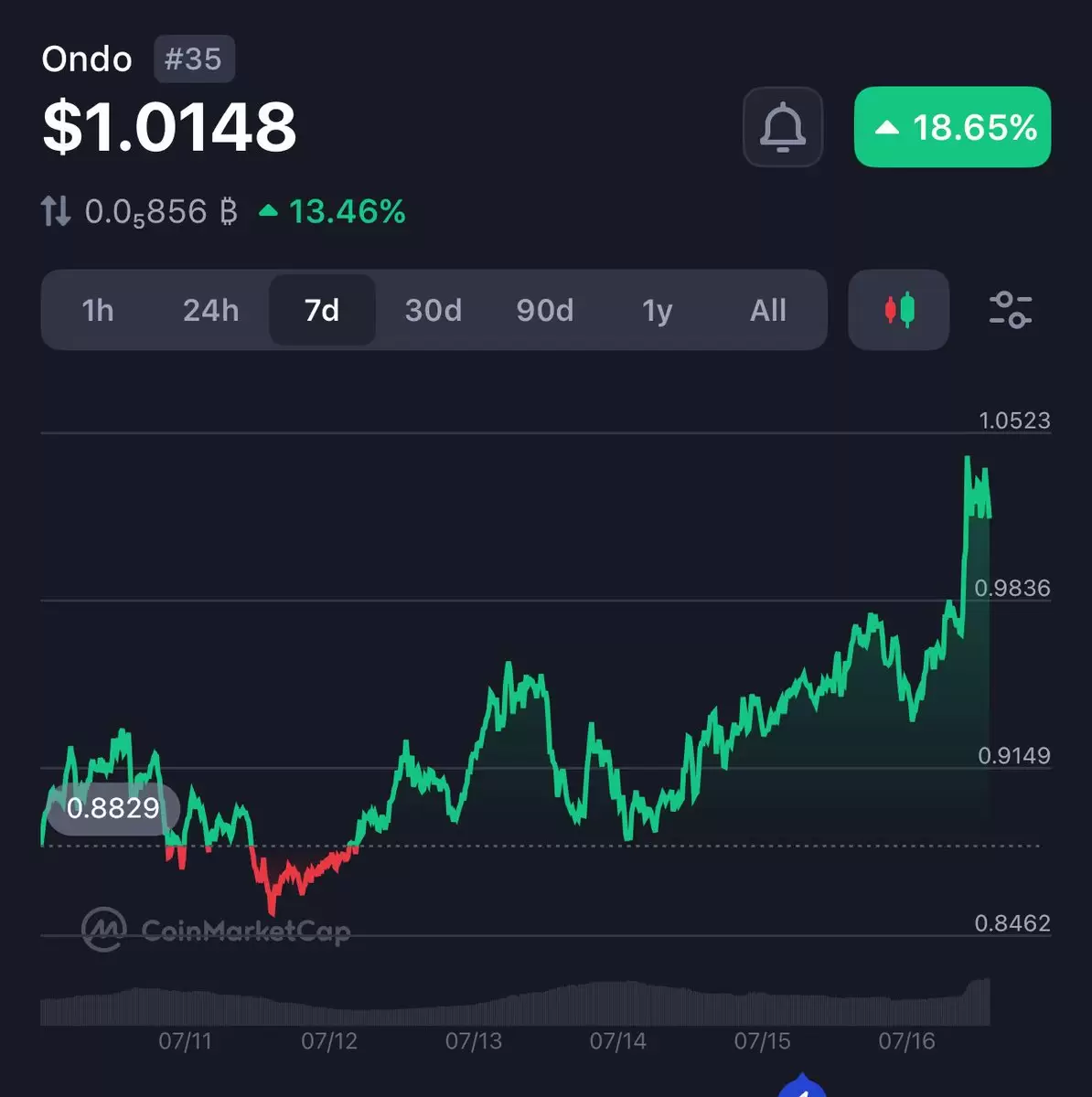Select the 1h timeframe tab
Viewport: 1092px width, 1097px height.
(x=98, y=311)
